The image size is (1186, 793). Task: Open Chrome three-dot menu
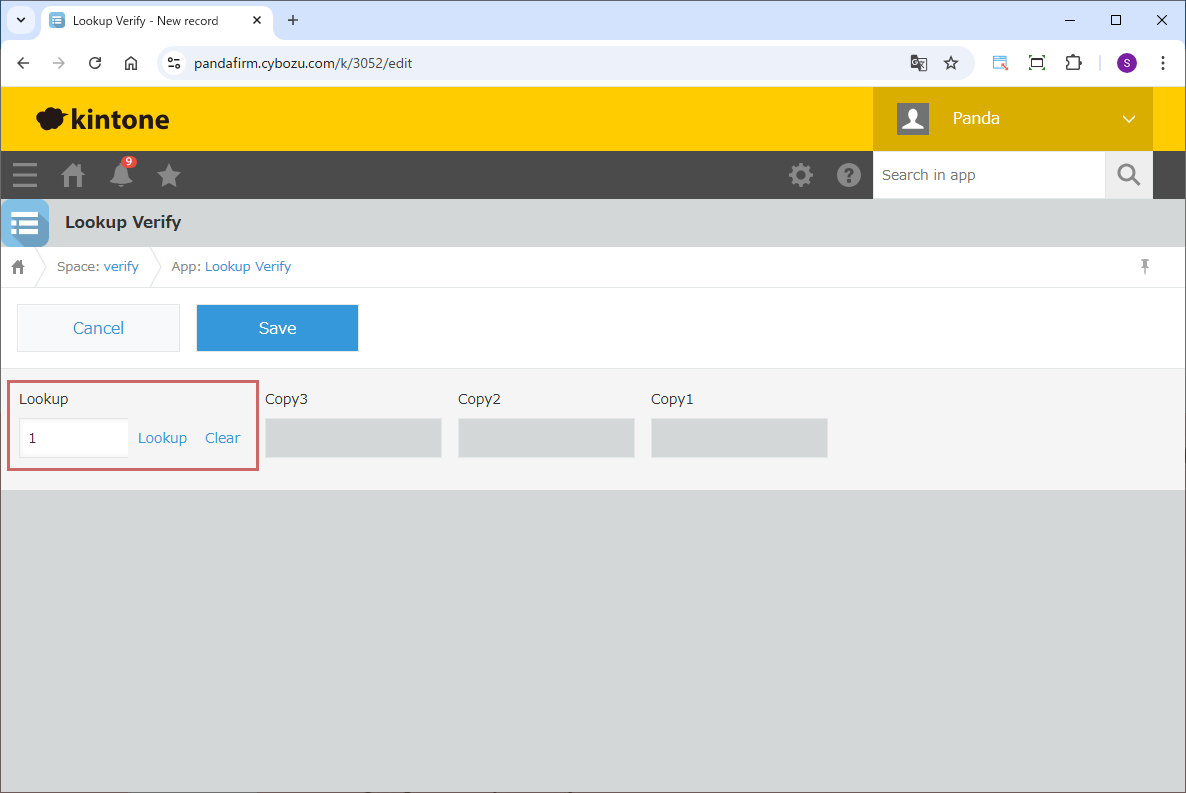(1162, 63)
